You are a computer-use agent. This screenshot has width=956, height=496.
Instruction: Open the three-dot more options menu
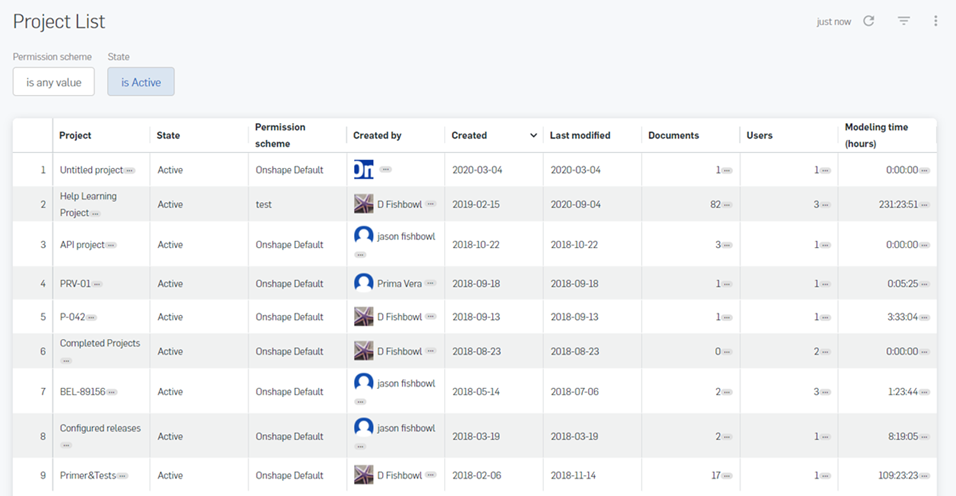coord(936,21)
